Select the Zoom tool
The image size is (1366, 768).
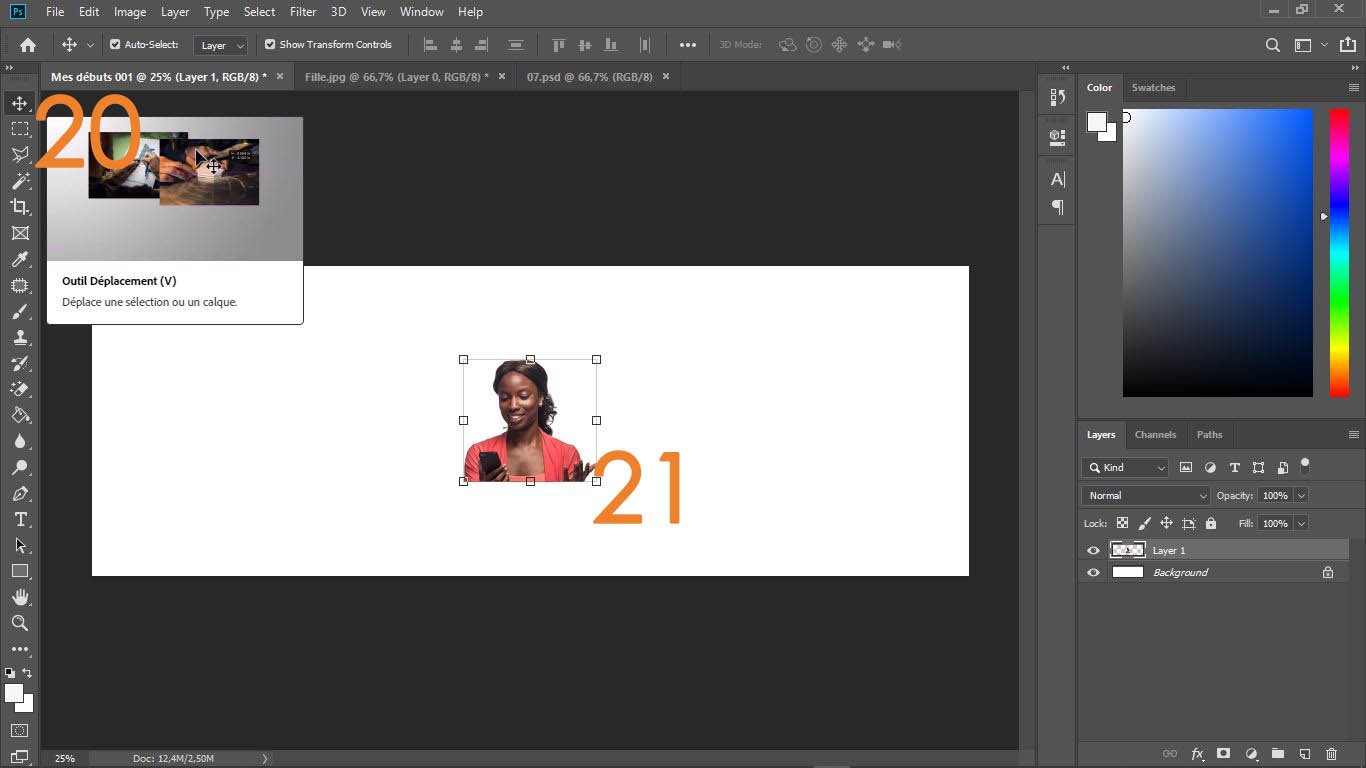tap(20, 623)
